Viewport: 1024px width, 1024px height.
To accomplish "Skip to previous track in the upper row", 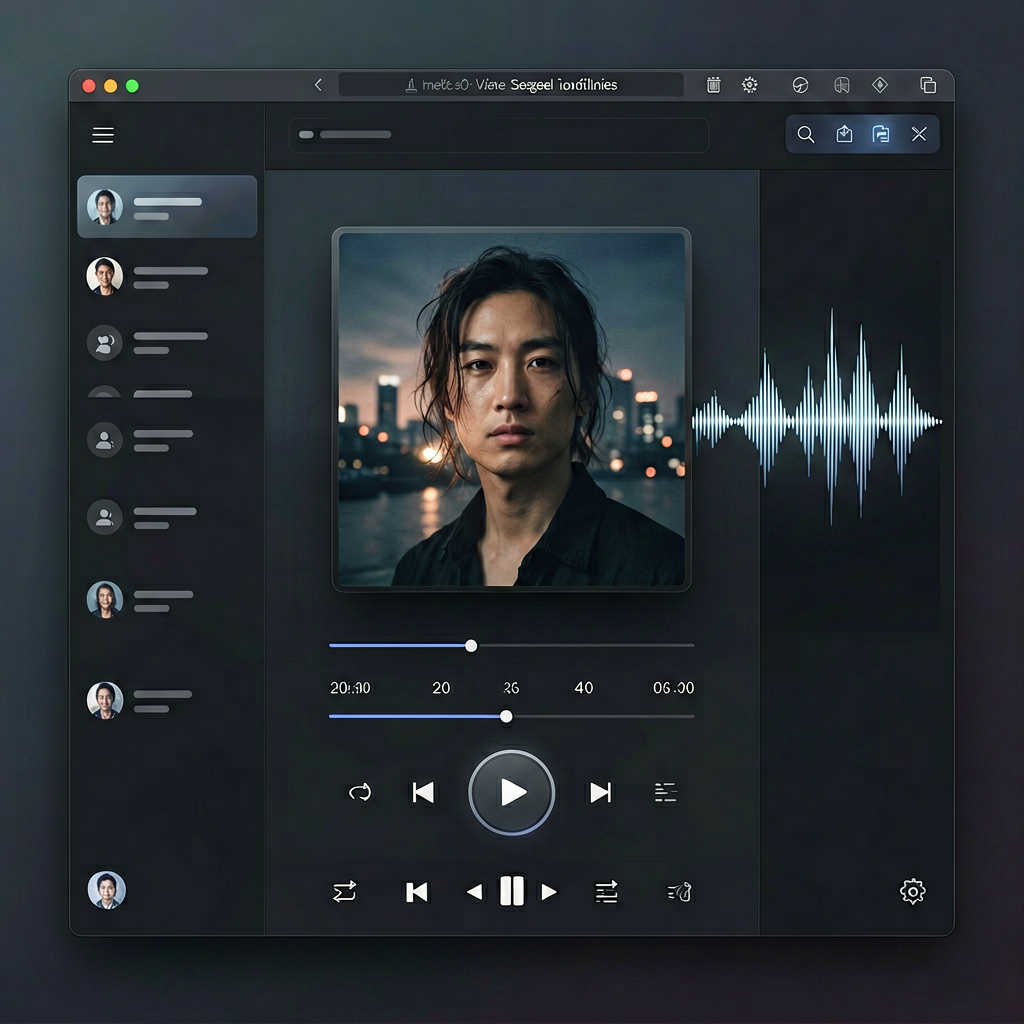I will coord(423,792).
